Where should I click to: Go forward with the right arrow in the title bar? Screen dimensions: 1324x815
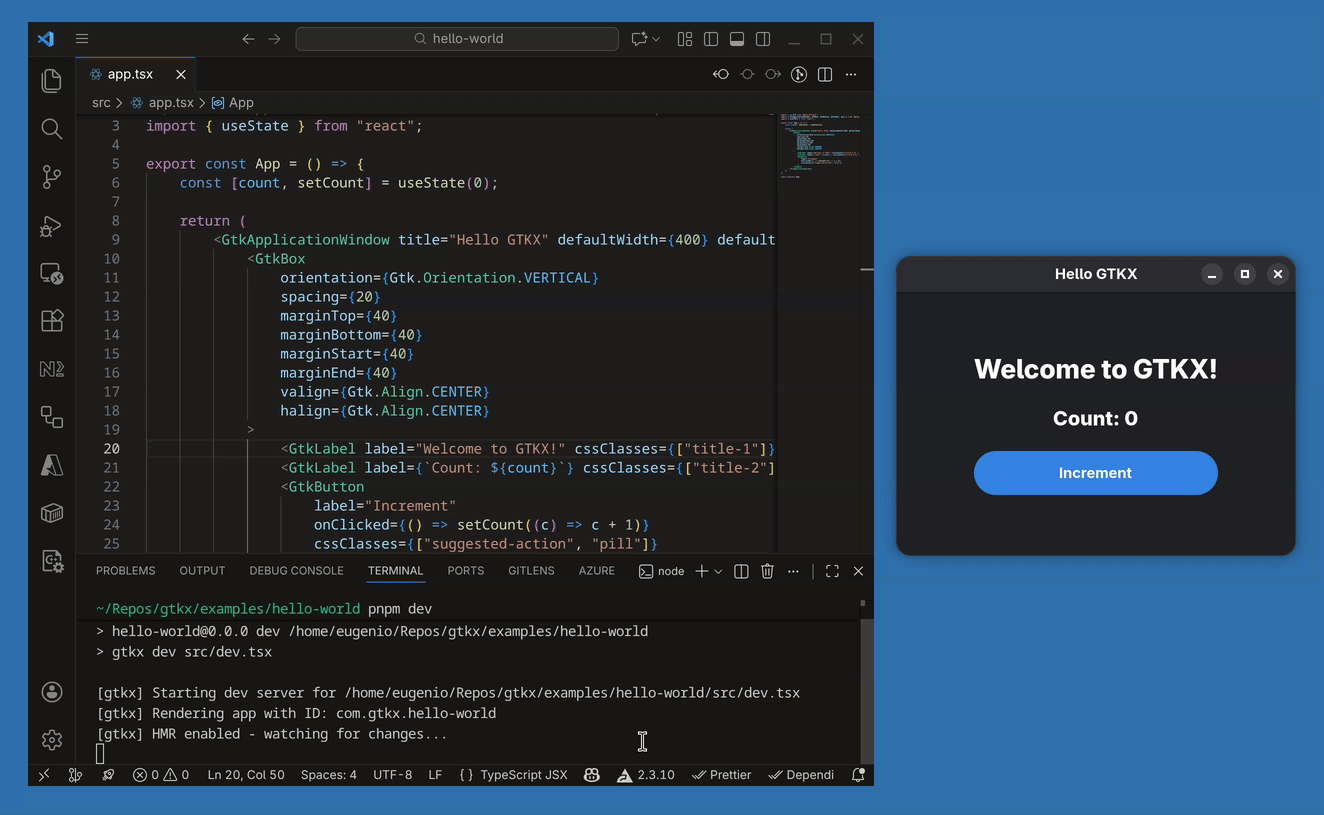coord(274,39)
